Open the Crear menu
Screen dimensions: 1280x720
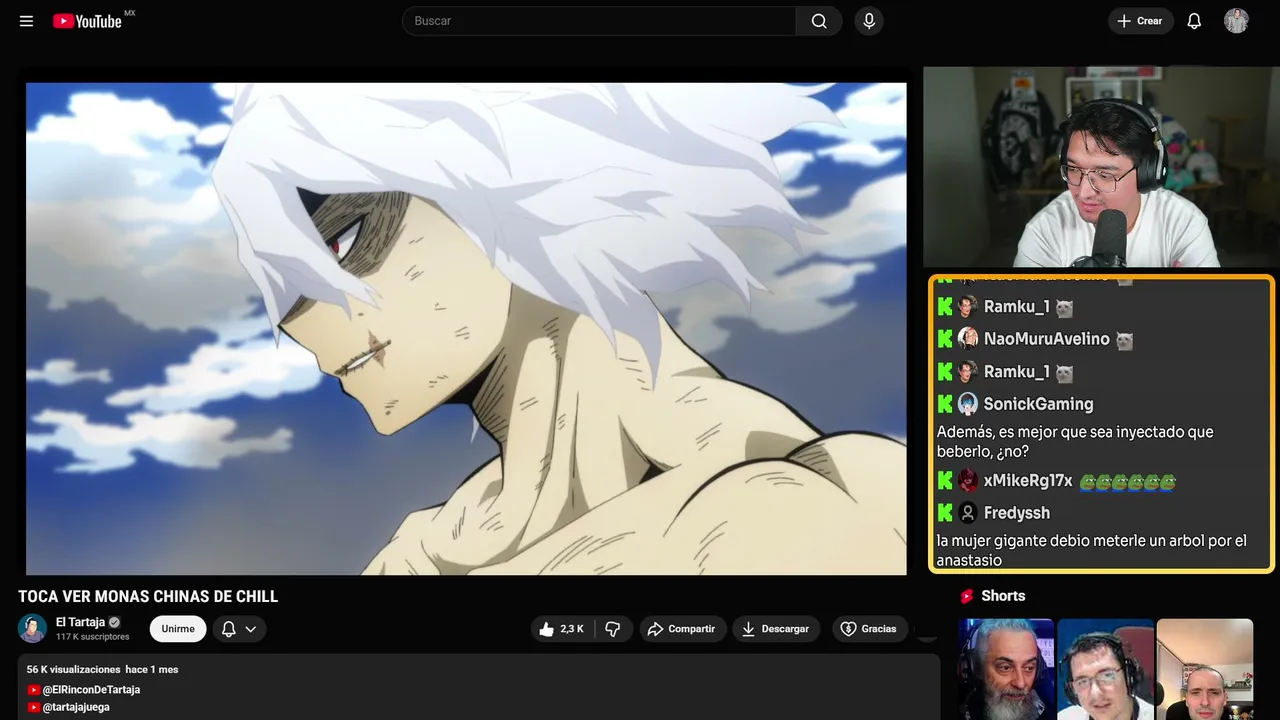click(1140, 21)
